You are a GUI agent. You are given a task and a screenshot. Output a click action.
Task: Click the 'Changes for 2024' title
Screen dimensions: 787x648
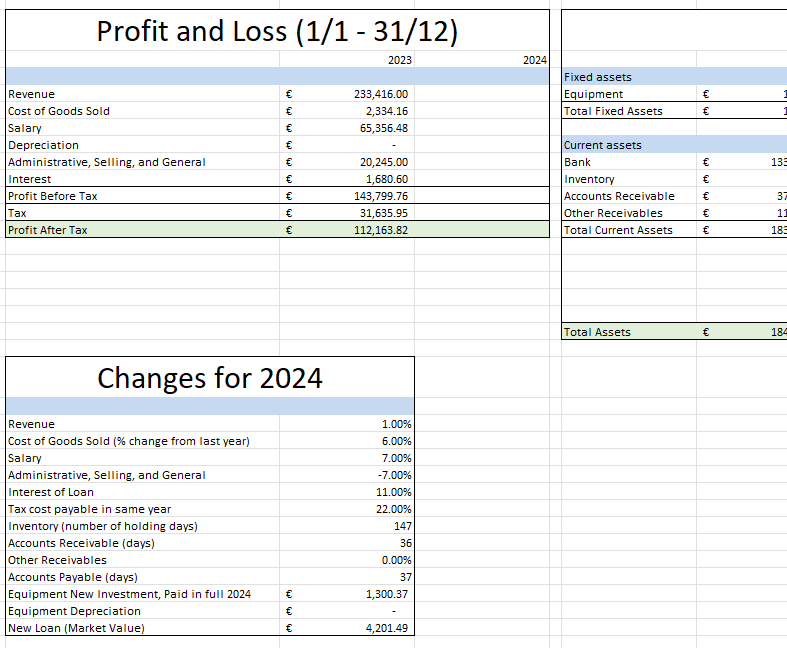point(210,378)
